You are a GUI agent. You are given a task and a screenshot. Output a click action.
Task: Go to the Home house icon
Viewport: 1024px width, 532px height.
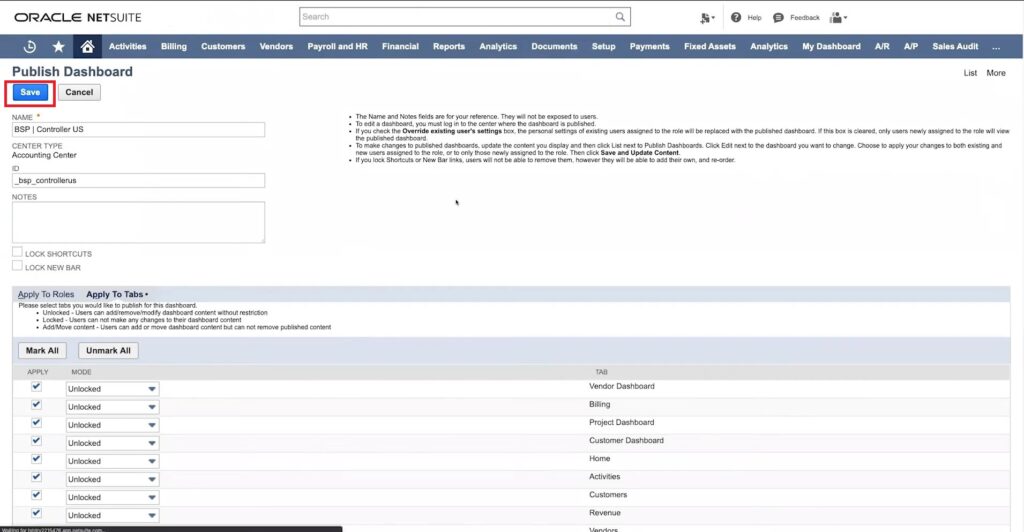pyautogui.click(x=88, y=46)
